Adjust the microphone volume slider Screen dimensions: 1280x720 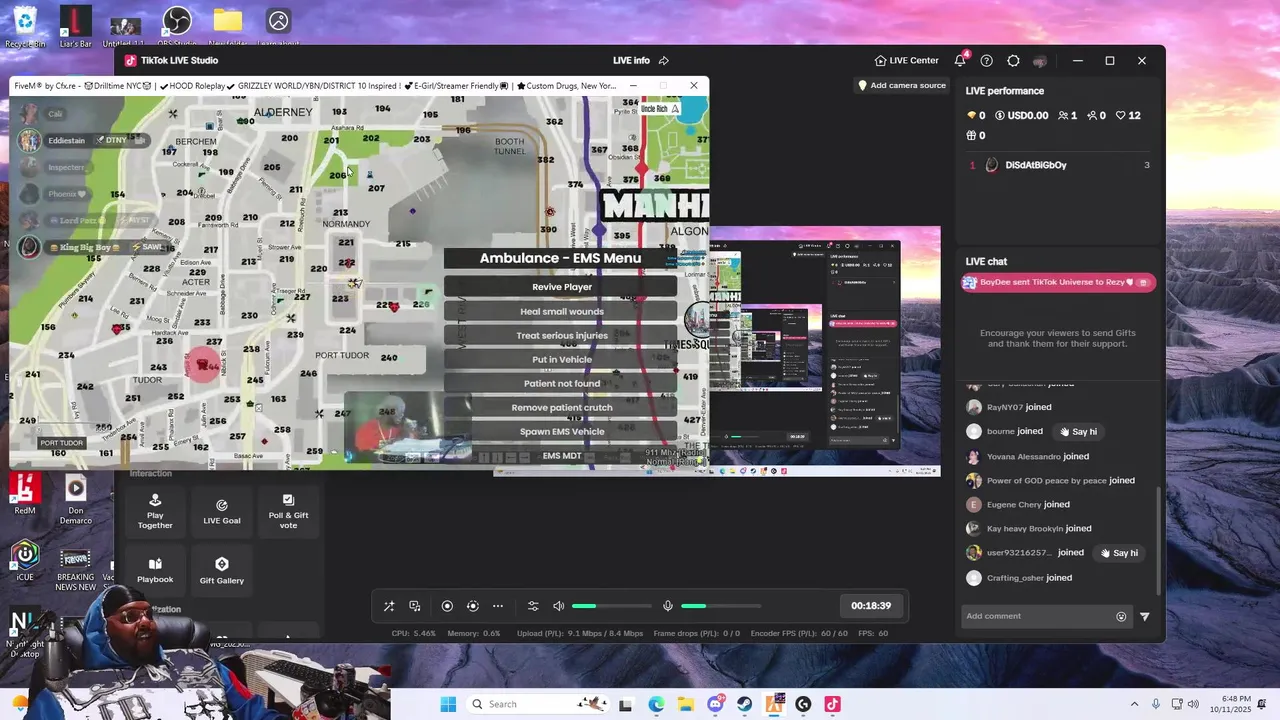click(x=720, y=606)
